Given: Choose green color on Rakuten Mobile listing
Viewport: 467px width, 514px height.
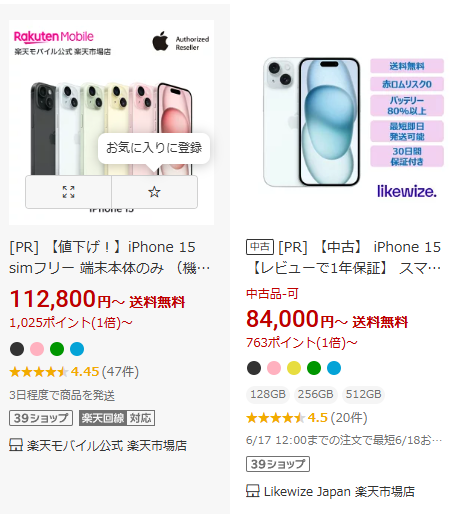Looking at the screenshot, I should coord(57,349).
